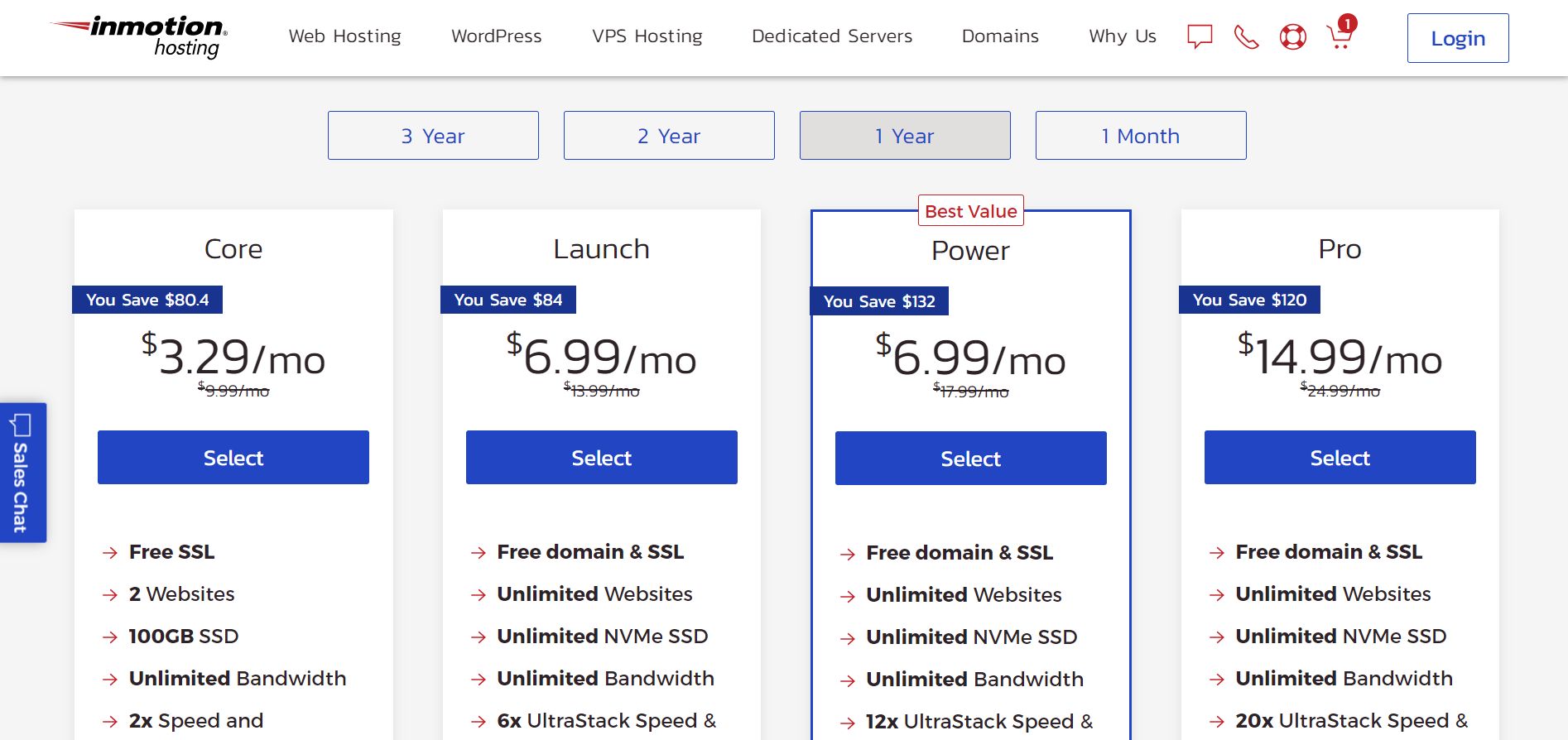Screen dimensions: 1568x740
Task: Open the support lifebuoy icon
Action: [1293, 36]
